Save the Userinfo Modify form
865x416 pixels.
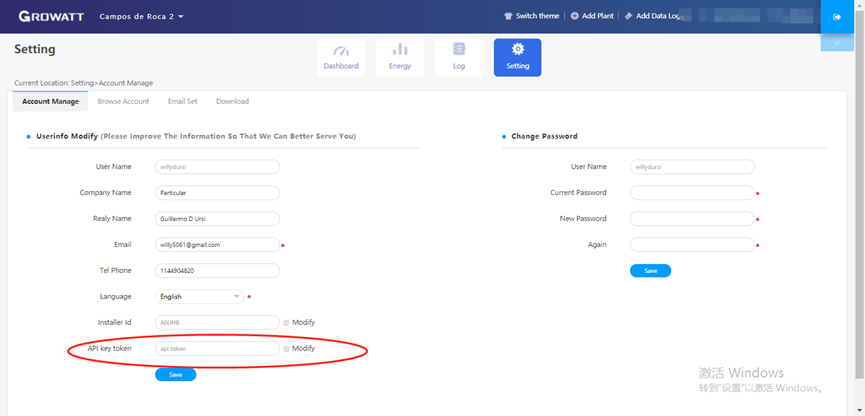coord(175,375)
